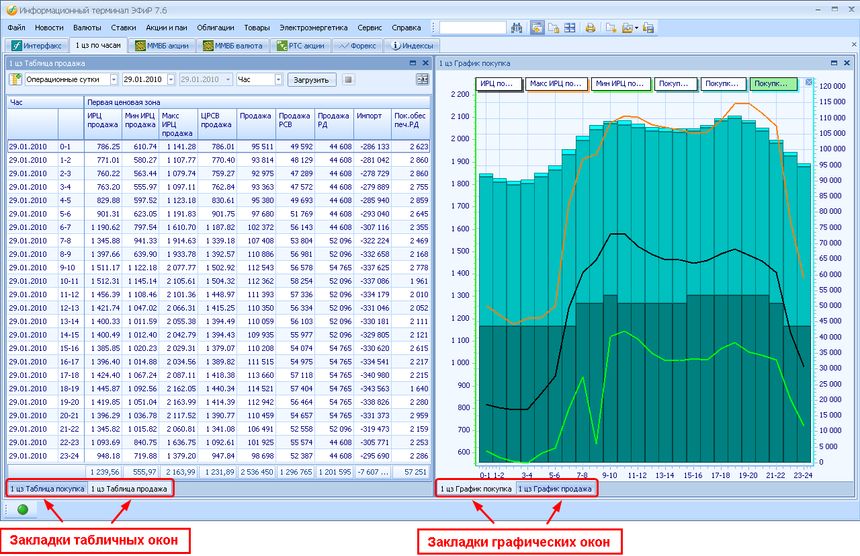Open the Час interval dropdown
The image size is (860, 556).
[276, 79]
